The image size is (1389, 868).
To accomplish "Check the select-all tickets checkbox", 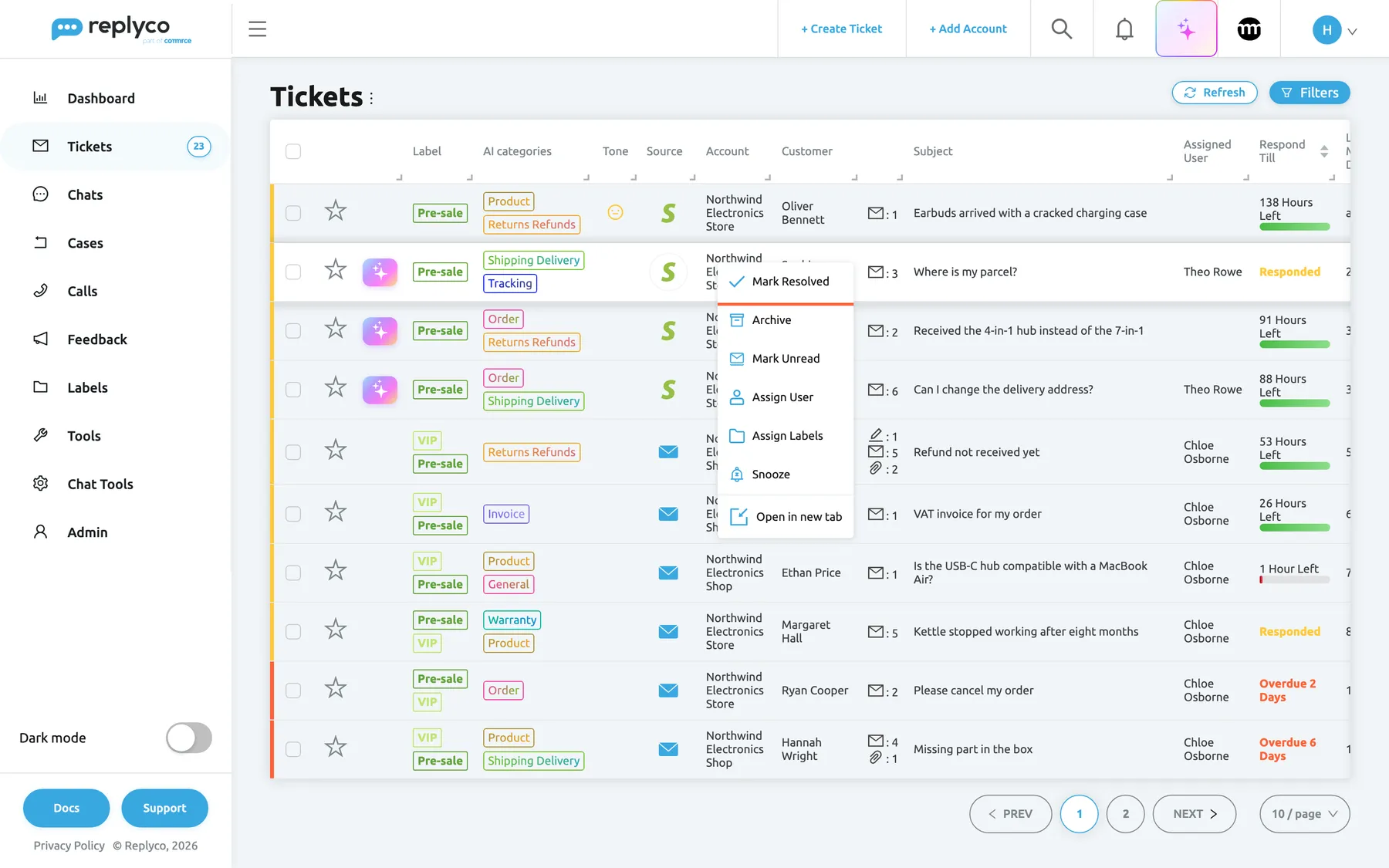I will pos(293,151).
